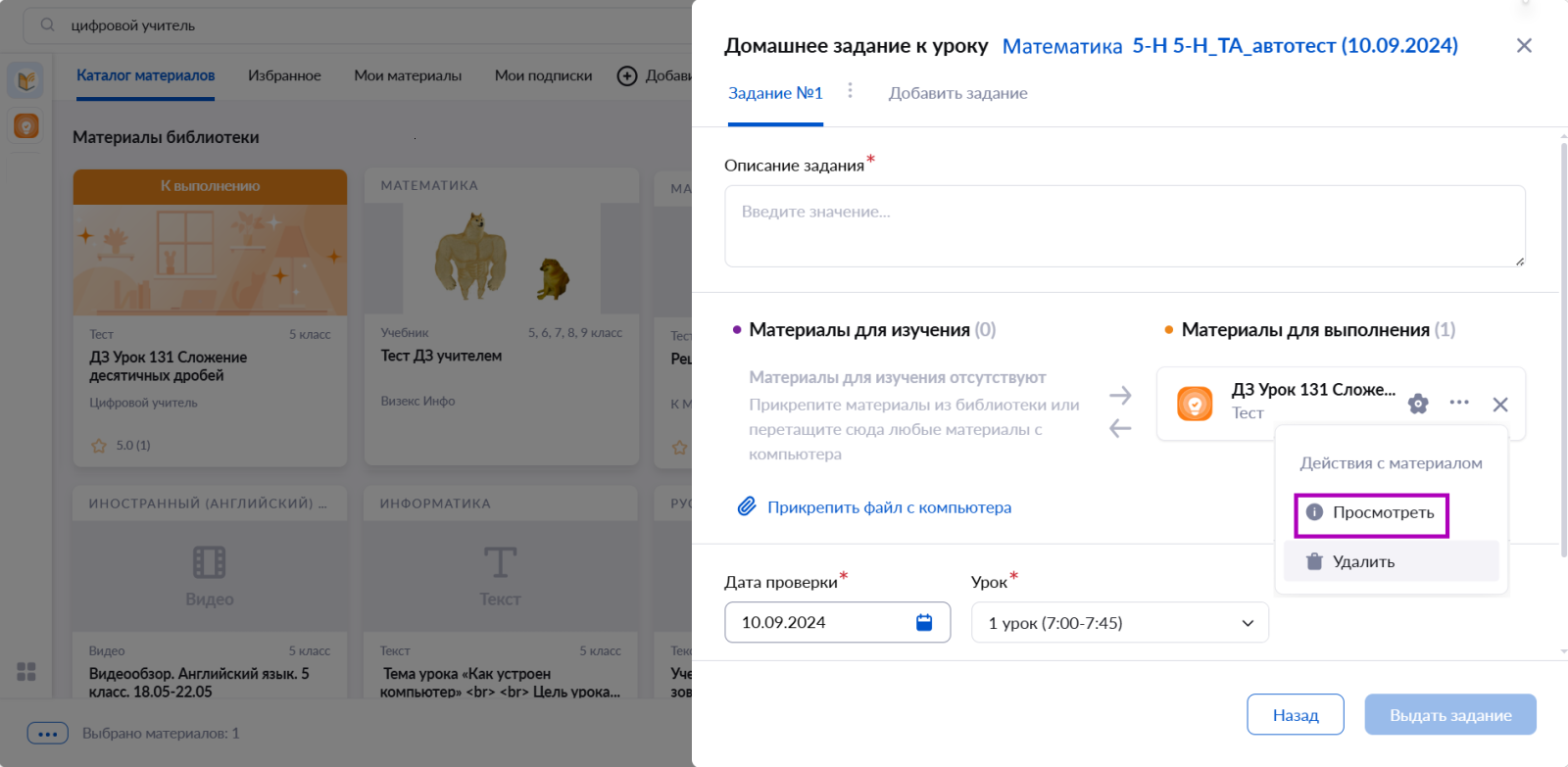Click the right arrow between material lists

click(x=1120, y=396)
